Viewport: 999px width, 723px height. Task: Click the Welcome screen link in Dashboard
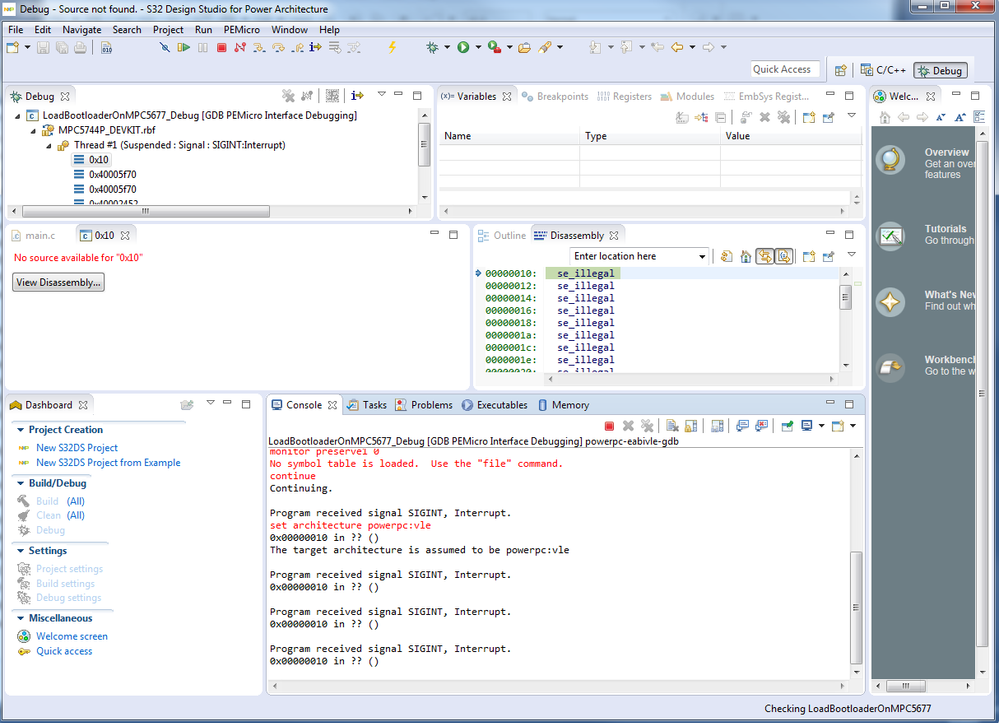(71, 636)
